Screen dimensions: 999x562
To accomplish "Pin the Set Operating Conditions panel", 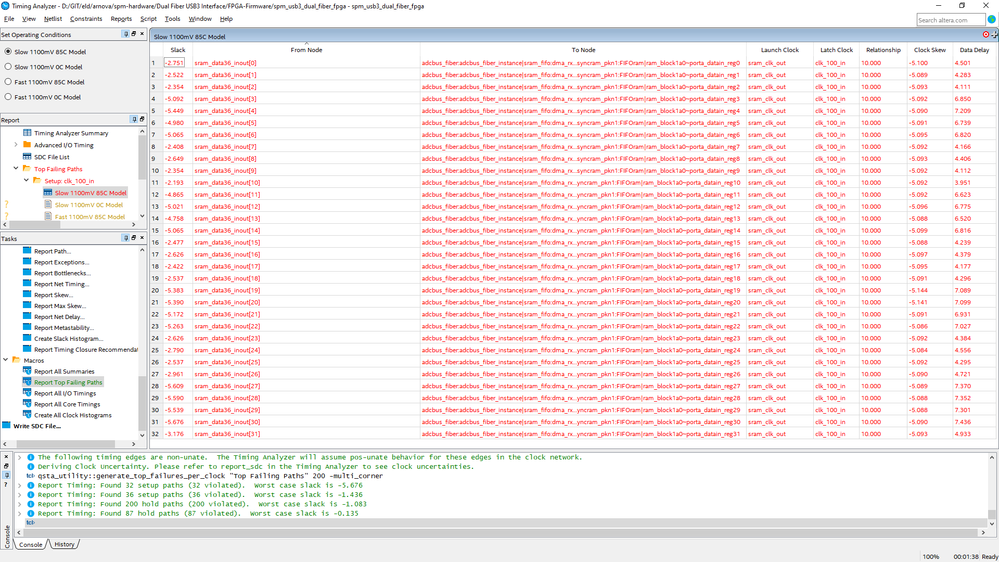I will 126,34.
